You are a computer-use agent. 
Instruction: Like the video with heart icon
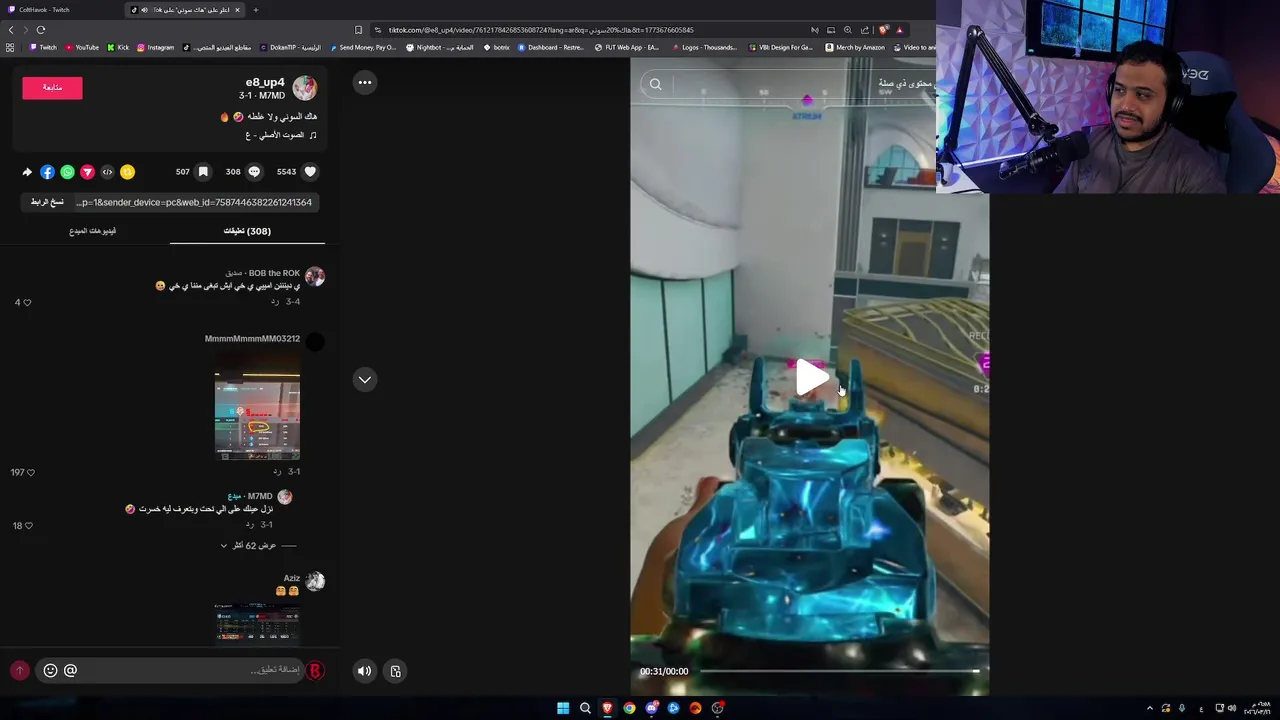point(310,172)
